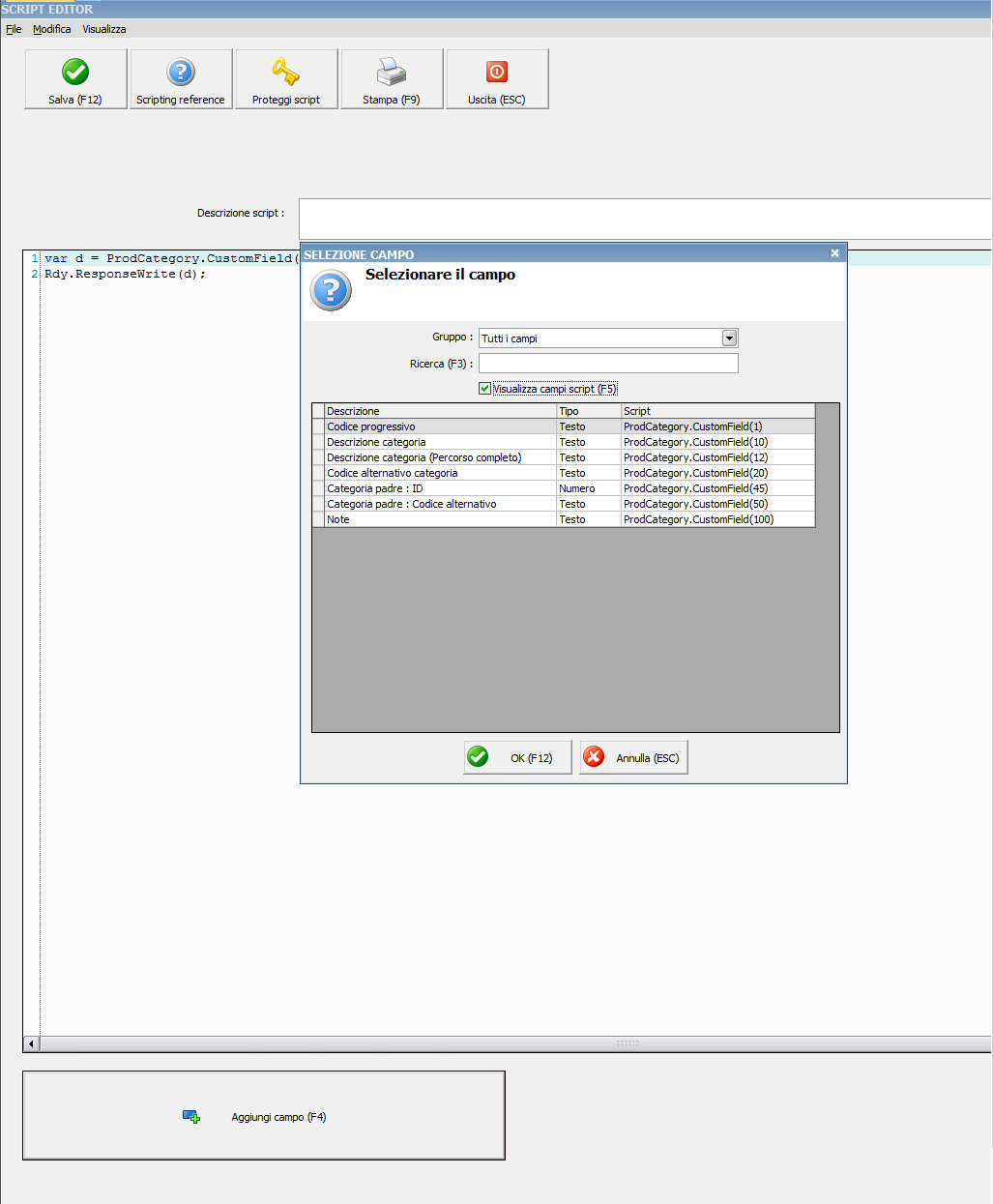The image size is (993, 1204).
Task: Select the Categoria padre : ID row
Action: (564, 488)
